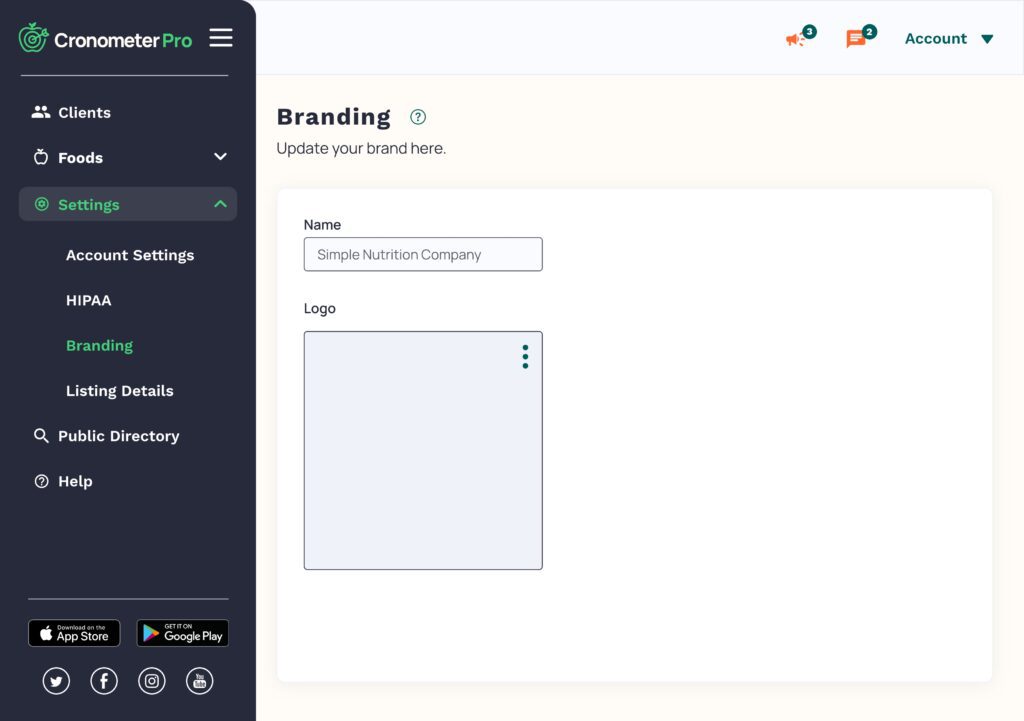Click the Google Play download badge

pyautogui.click(x=182, y=632)
